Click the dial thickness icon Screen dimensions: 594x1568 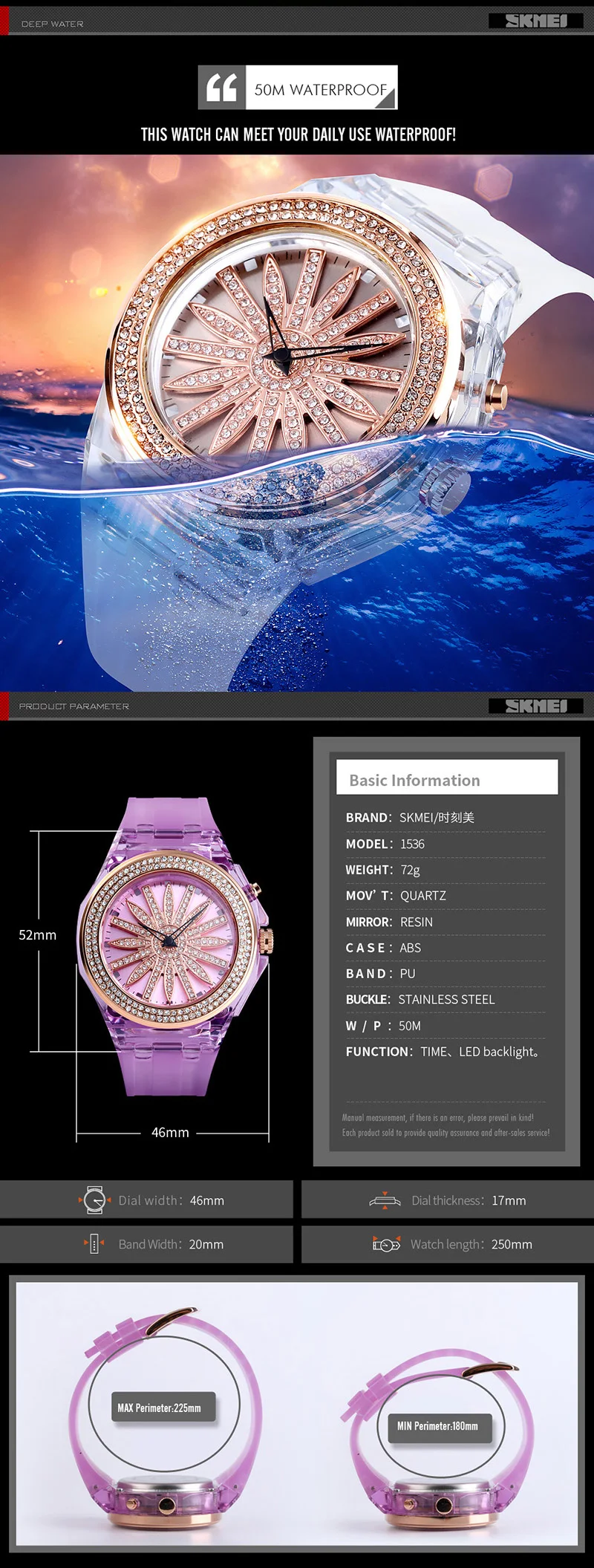(385, 1200)
